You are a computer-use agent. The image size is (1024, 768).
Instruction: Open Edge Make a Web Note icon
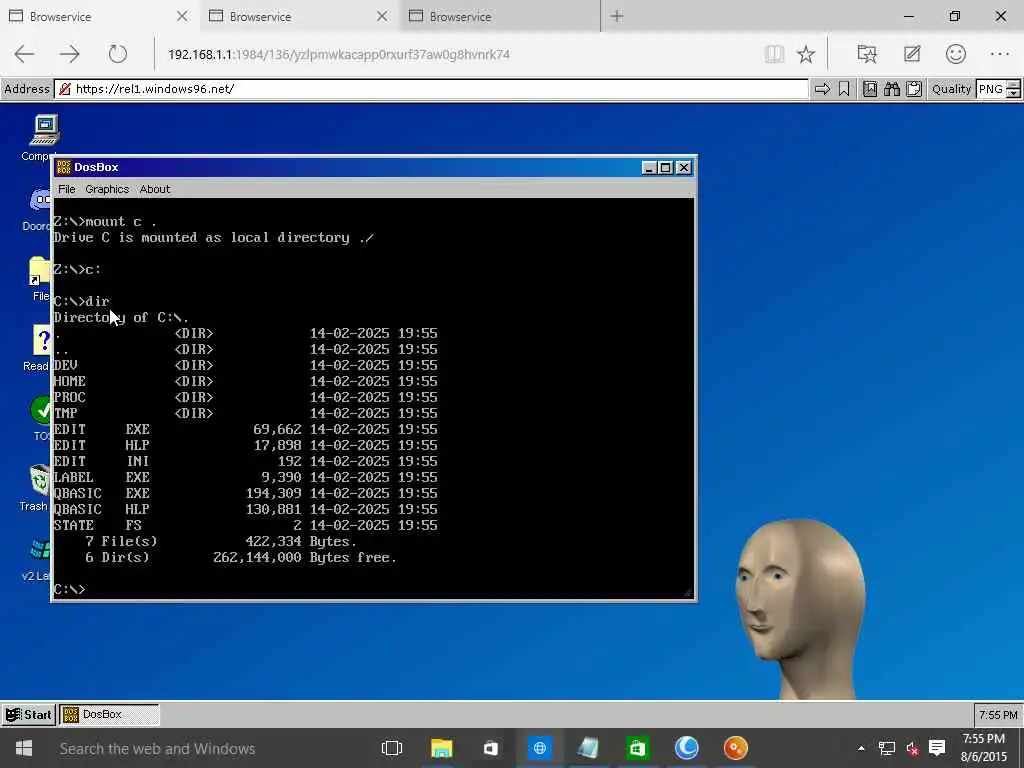point(912,54)
